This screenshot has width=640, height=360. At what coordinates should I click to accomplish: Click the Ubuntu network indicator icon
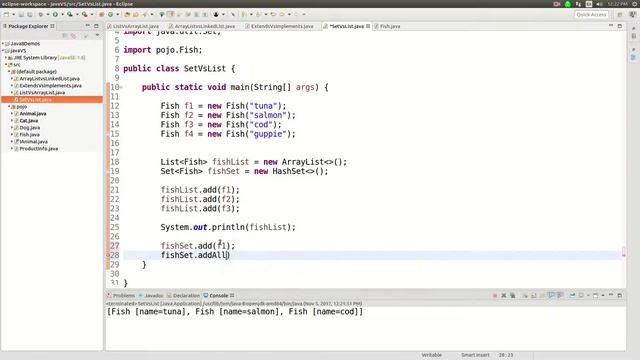(578, 4)
